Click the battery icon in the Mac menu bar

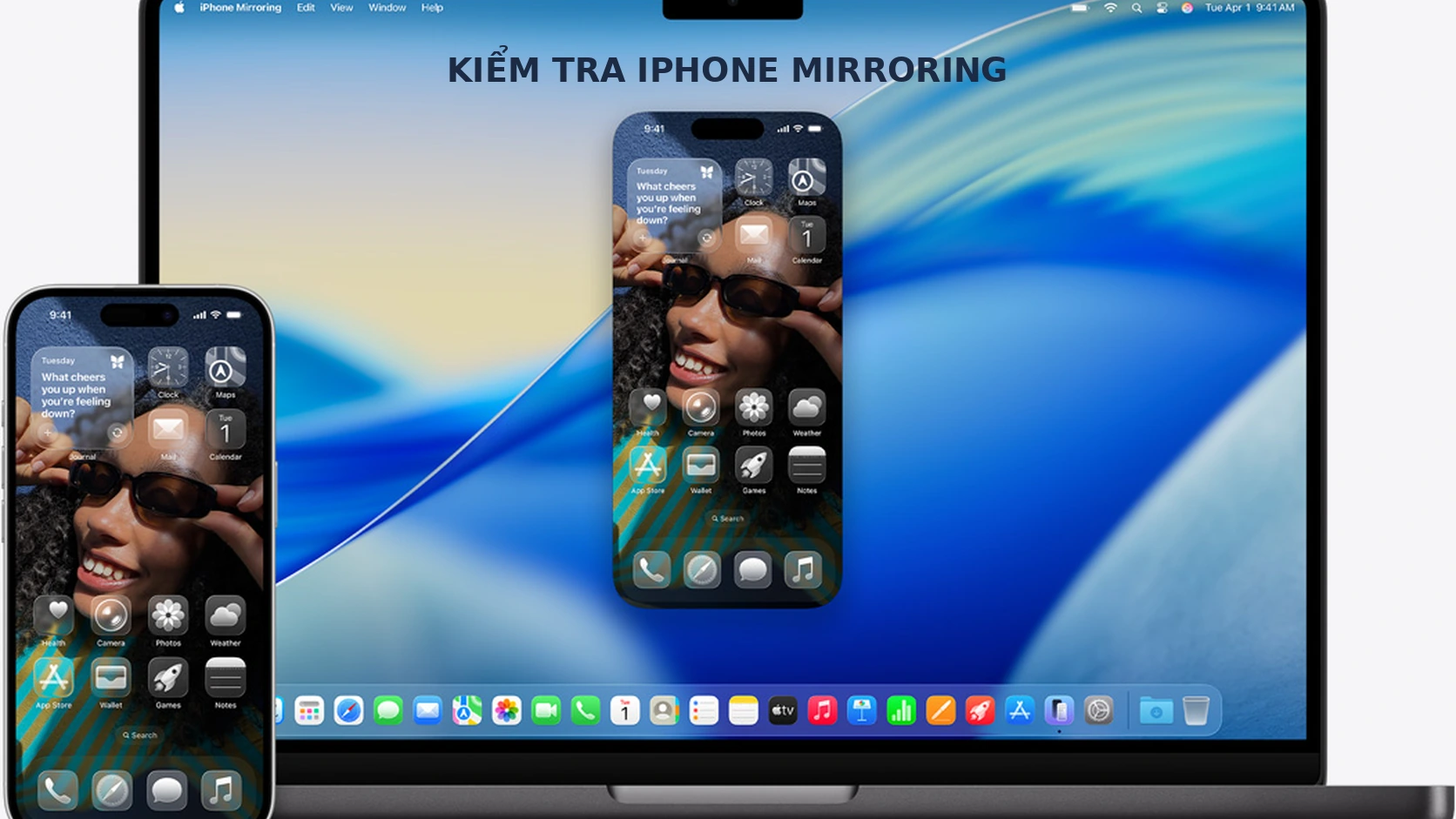[x=1080, y=8]
